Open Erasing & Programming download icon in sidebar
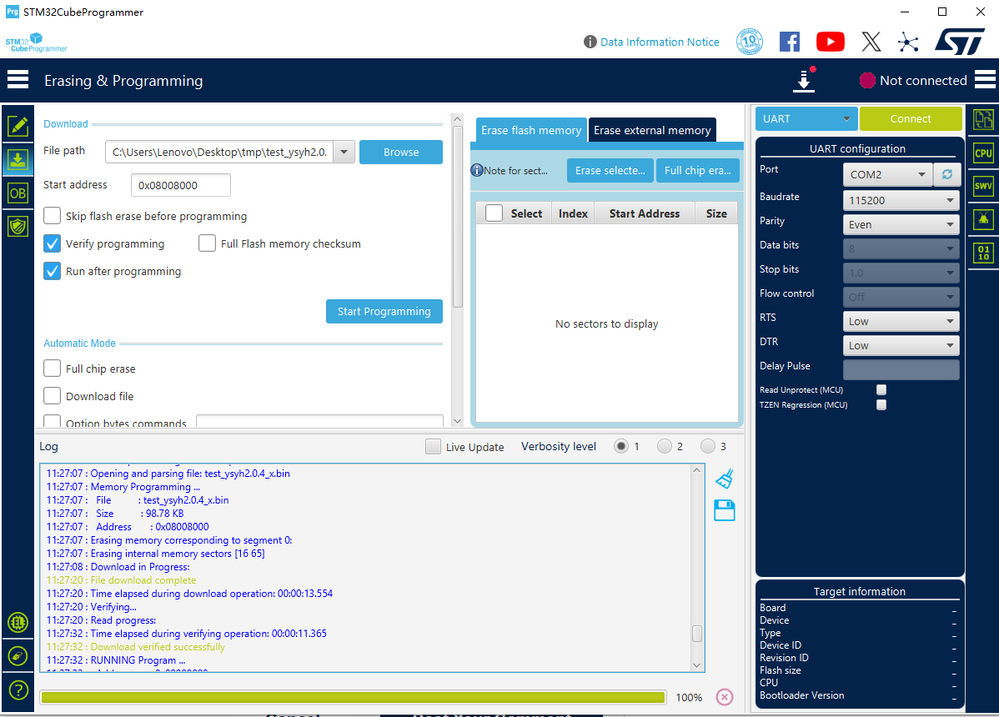This screenshot has width=999, height=717. pos(18,159)
